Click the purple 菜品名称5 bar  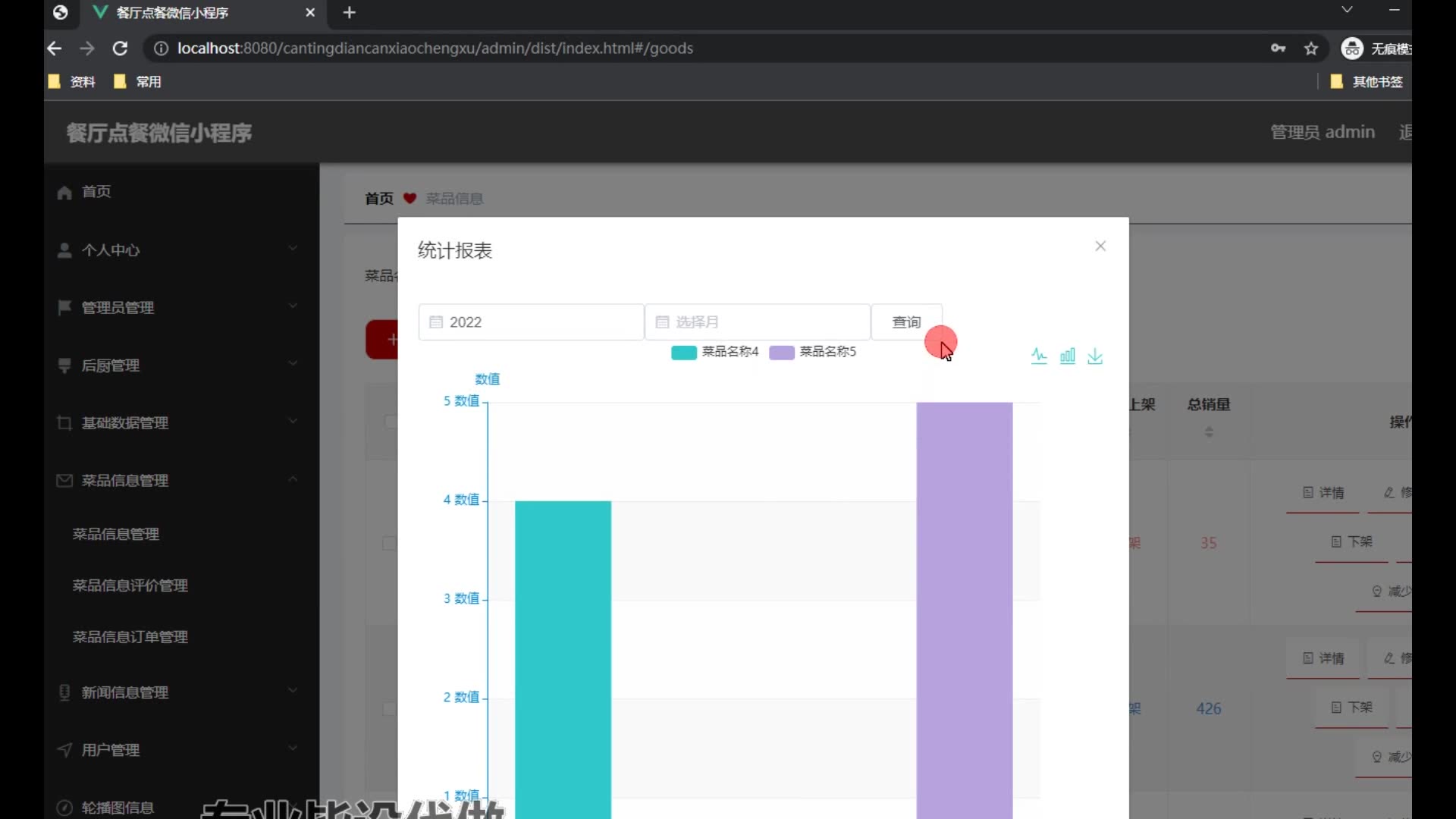point(964,610)
